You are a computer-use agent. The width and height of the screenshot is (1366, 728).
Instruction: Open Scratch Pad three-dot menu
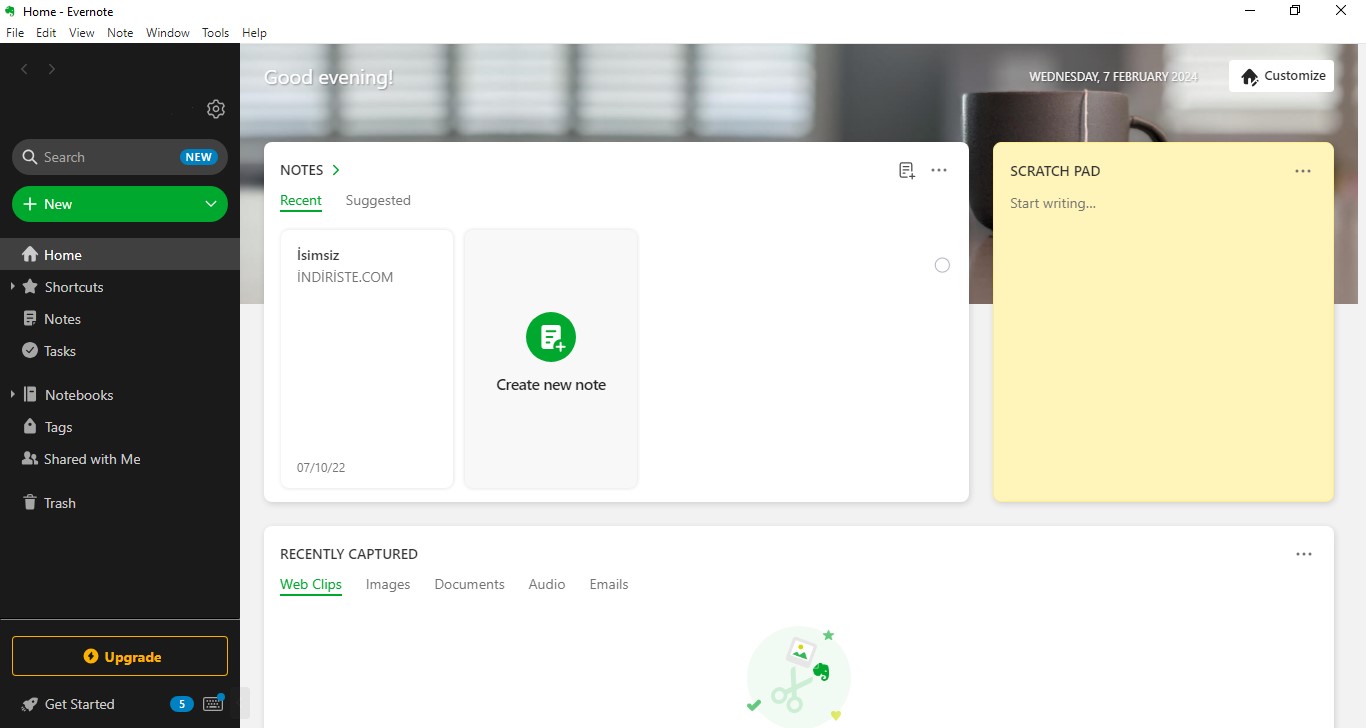coord(1303,171)
